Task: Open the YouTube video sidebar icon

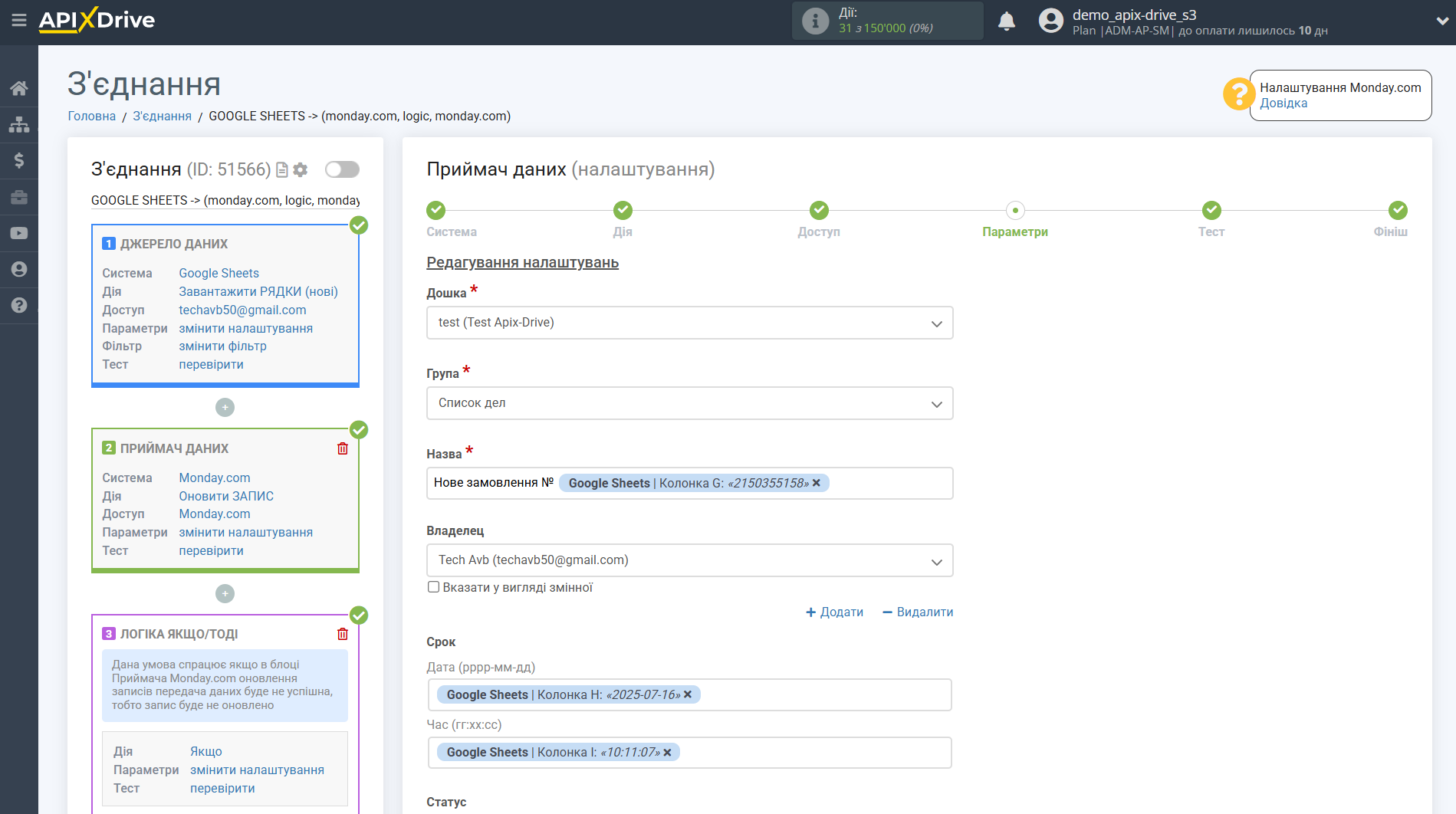Action: [19, 233]
